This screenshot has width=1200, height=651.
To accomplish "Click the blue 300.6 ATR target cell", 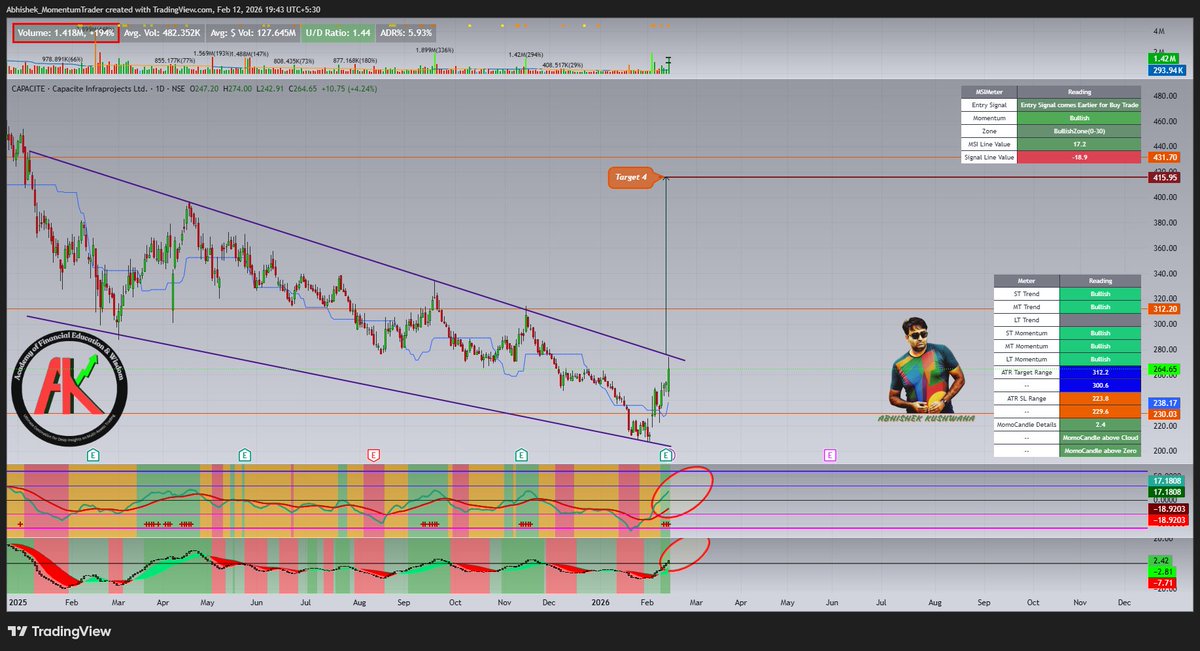I will (x=1100, y=385).
